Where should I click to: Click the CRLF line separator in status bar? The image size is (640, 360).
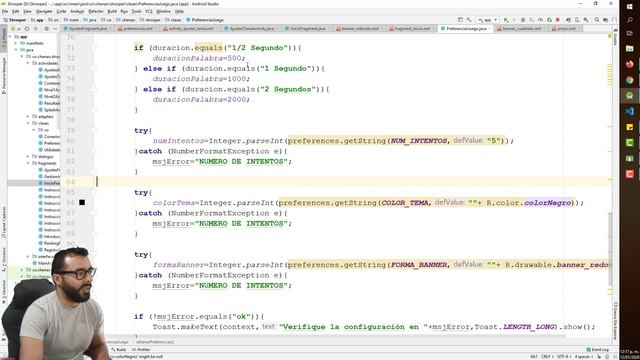click(546, 357)
